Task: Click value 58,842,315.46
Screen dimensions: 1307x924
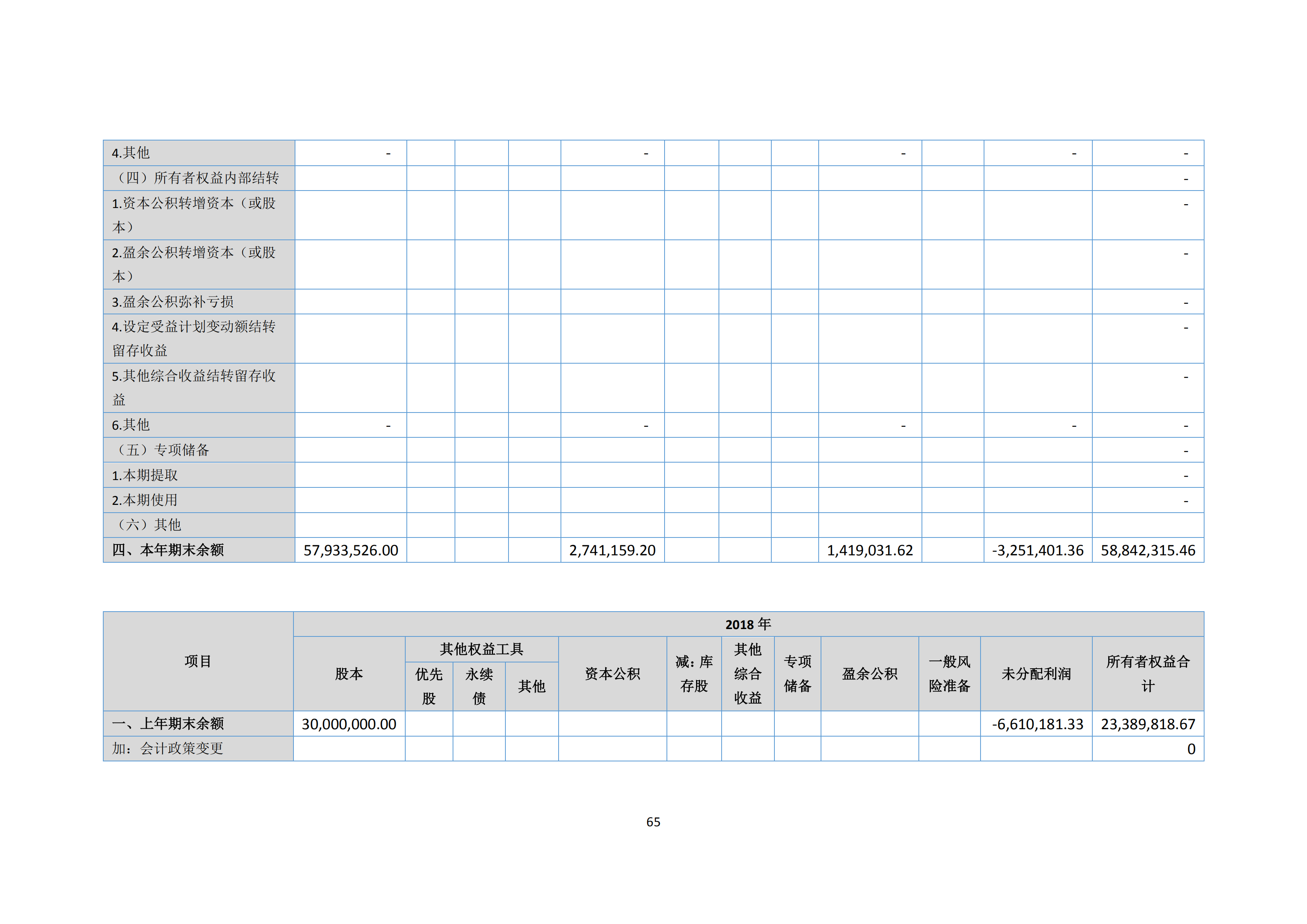Action: [1148, 550]
